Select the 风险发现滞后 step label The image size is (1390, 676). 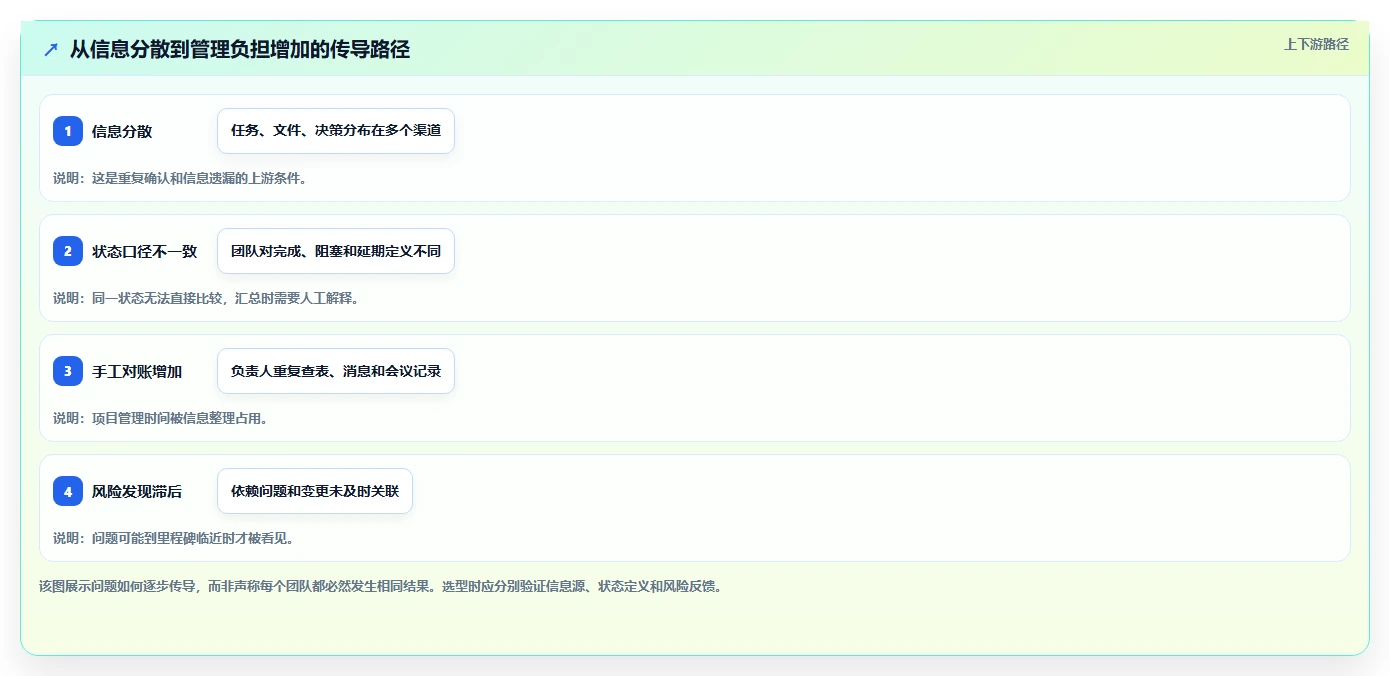click(137, 491)
